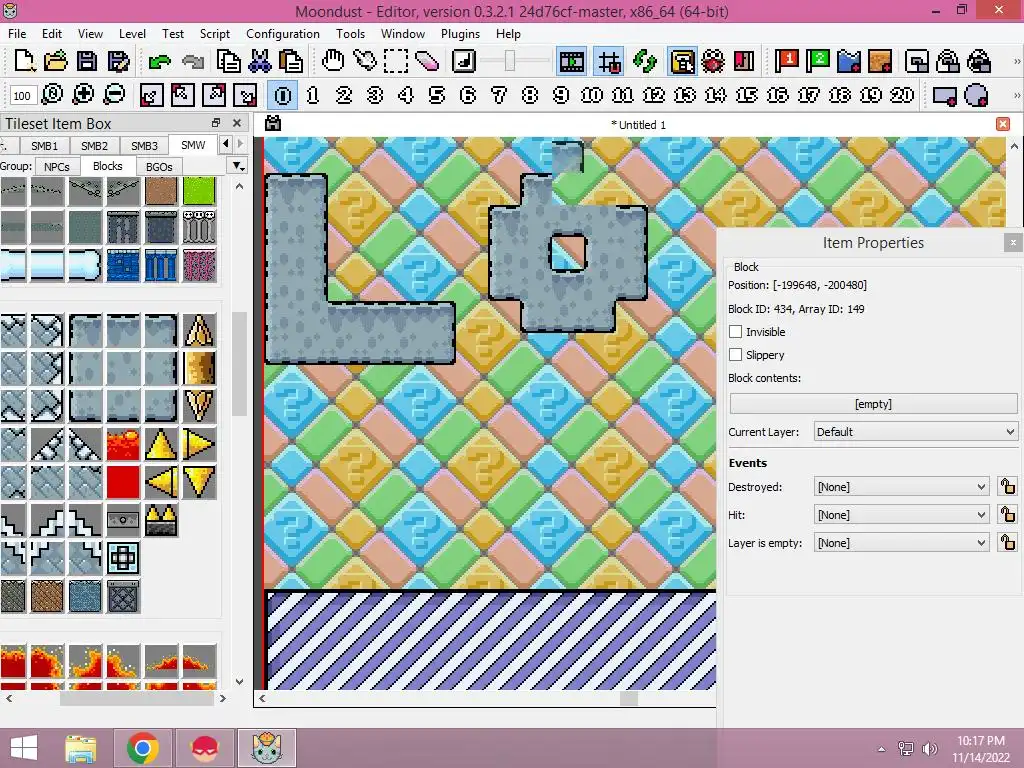The width and height of the screenshot is (1024, 768).
Task: Click the level horizontal scrollbar handle
Action: (x=628, y=698)
